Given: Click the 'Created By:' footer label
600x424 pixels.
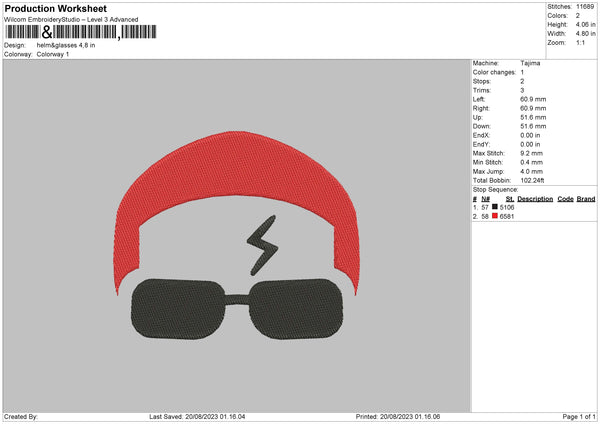Looking at the screenshot, I should pos(21,417).
